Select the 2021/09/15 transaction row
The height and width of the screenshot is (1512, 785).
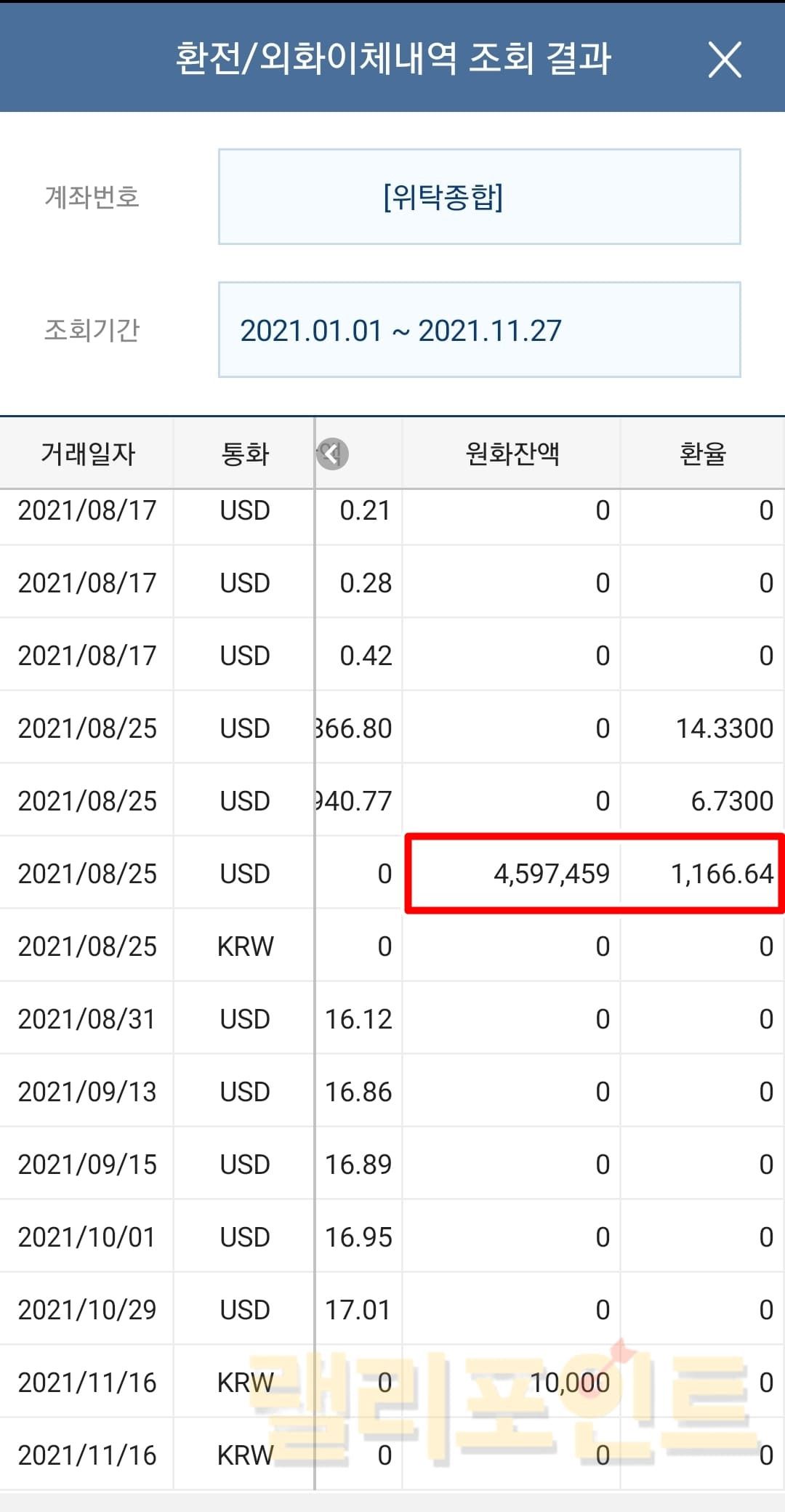[x=87, y=1165]
